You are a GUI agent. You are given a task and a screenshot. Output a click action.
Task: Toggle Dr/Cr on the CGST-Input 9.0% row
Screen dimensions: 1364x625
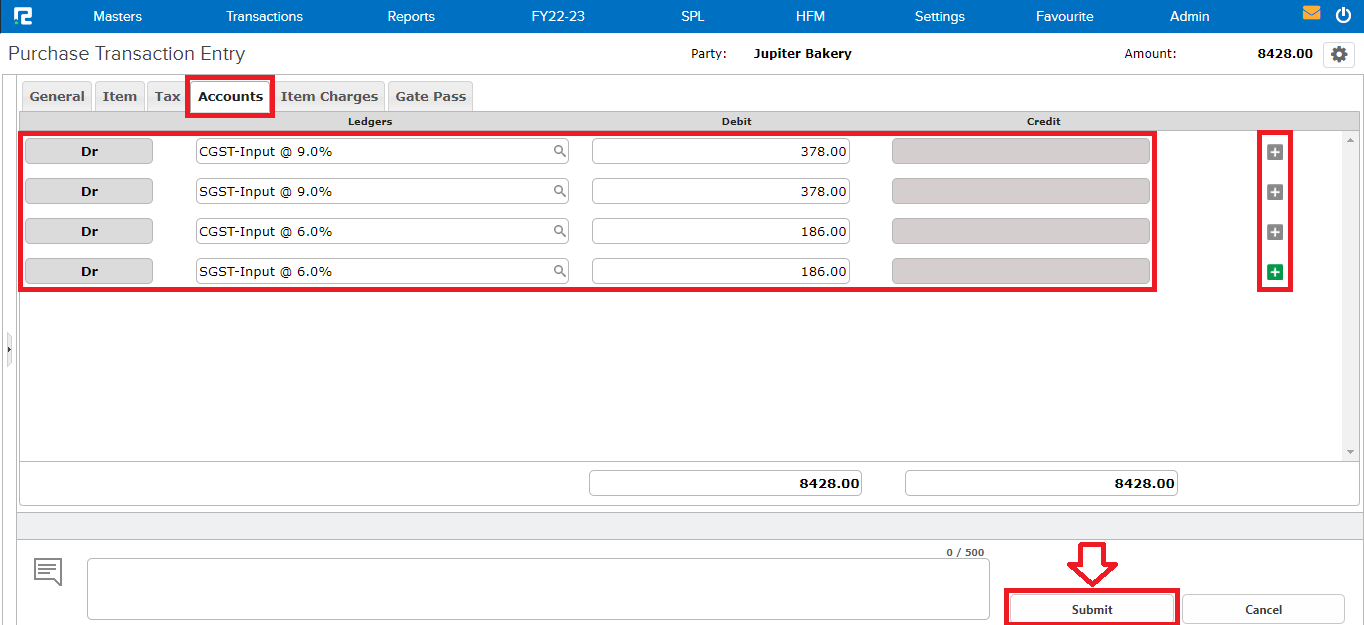88,150
